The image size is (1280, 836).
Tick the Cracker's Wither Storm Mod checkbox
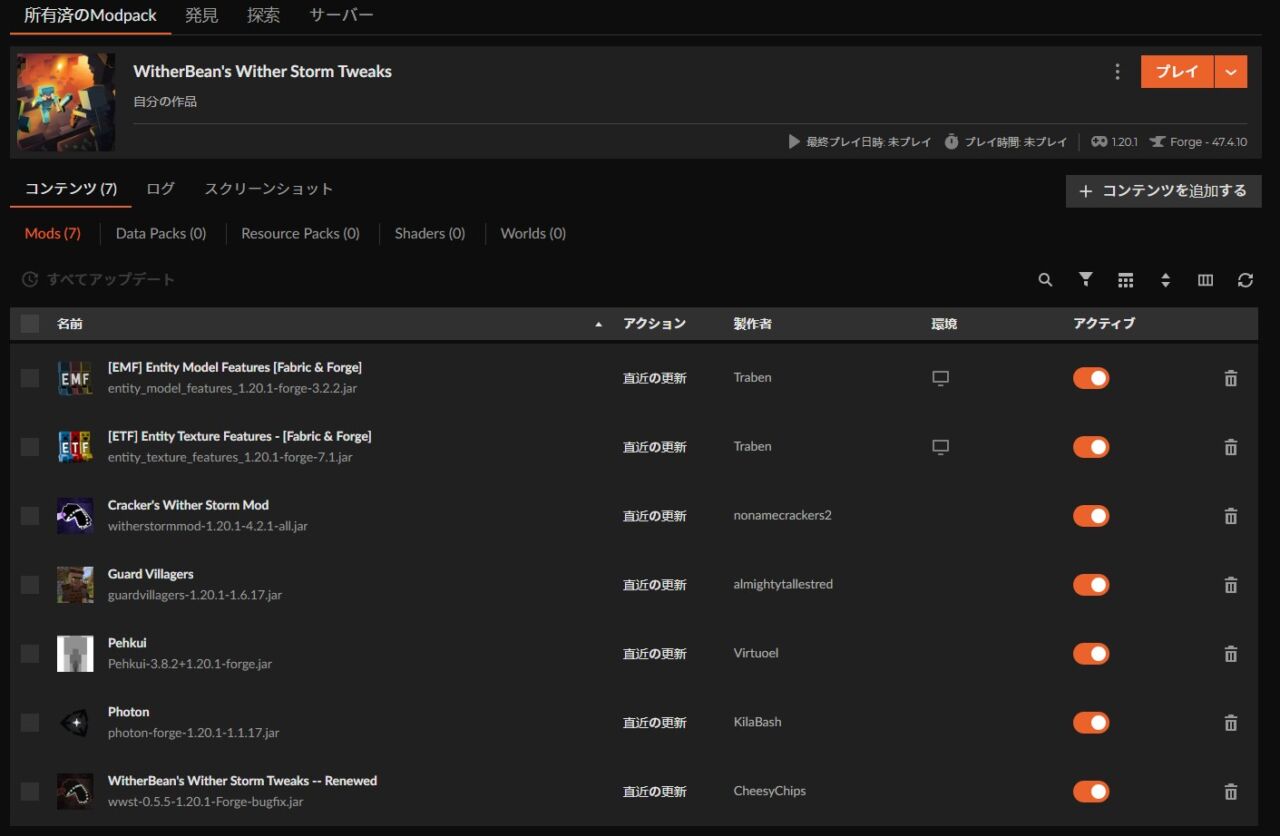[x=30, y=516]
